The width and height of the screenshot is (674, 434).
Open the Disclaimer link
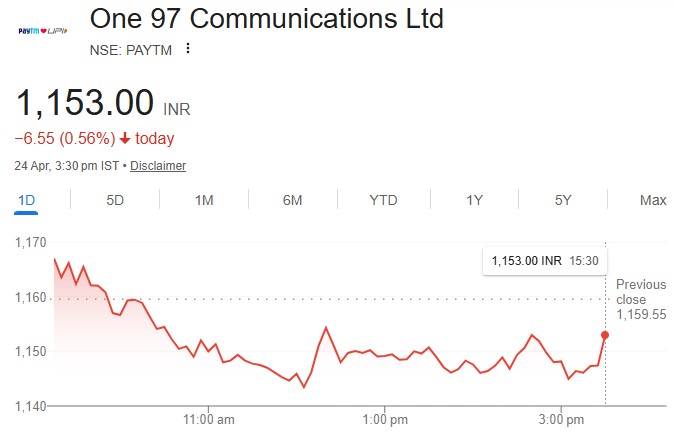point(158,166)
